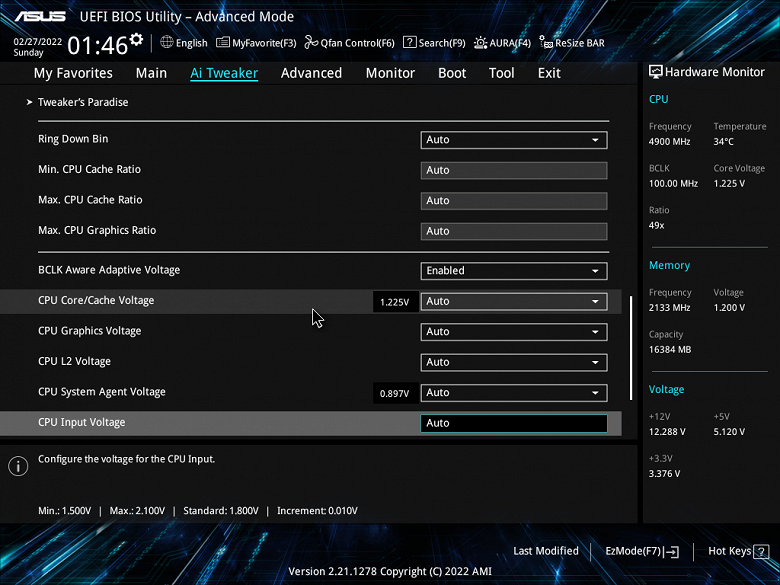Click the settings gear next to clock

136,39
